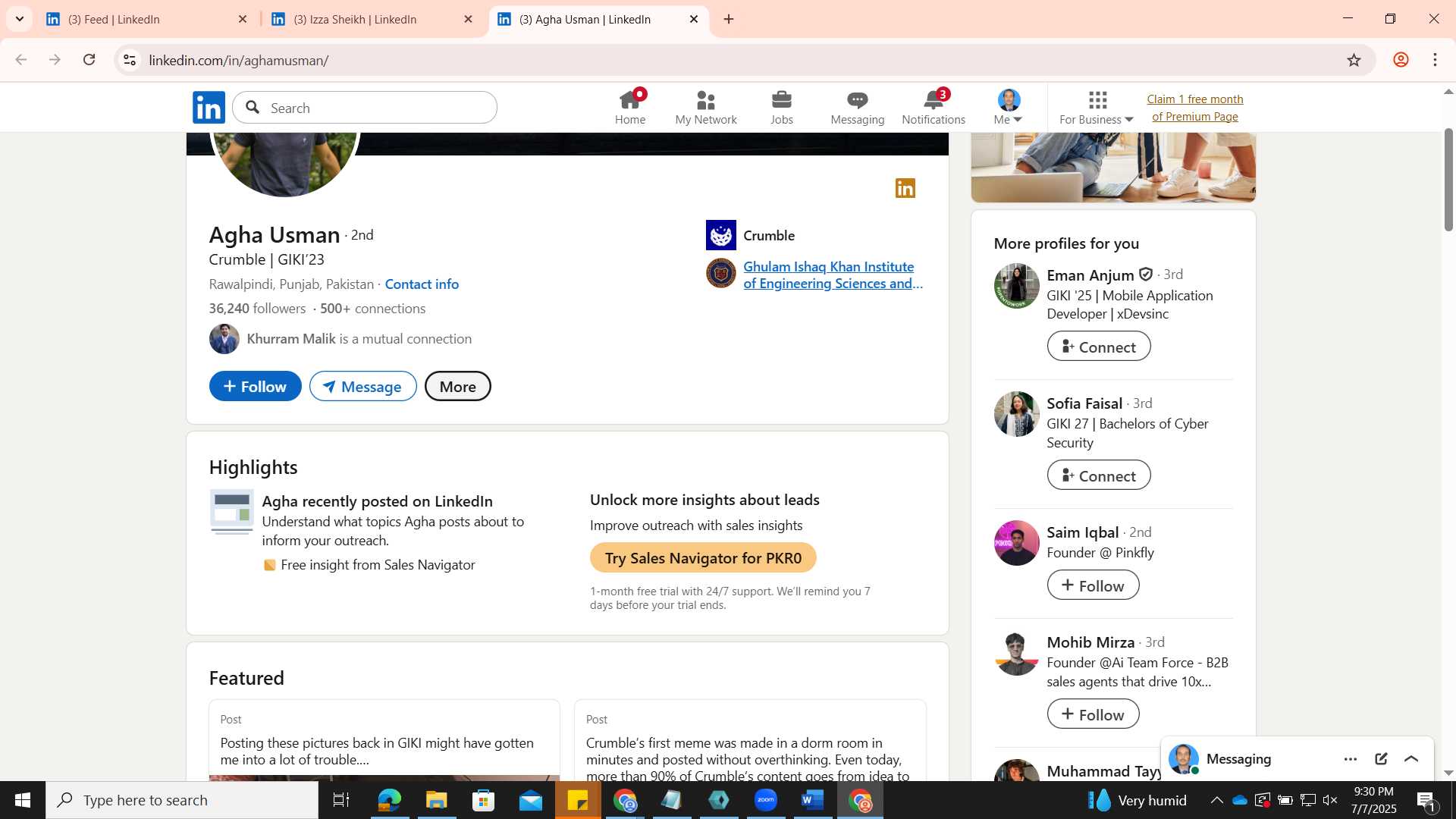Image resolution: width=1456 pixels, height=819 pixels.
Task: Open the Jobs briefcase icon
Action: pos(782,108)
